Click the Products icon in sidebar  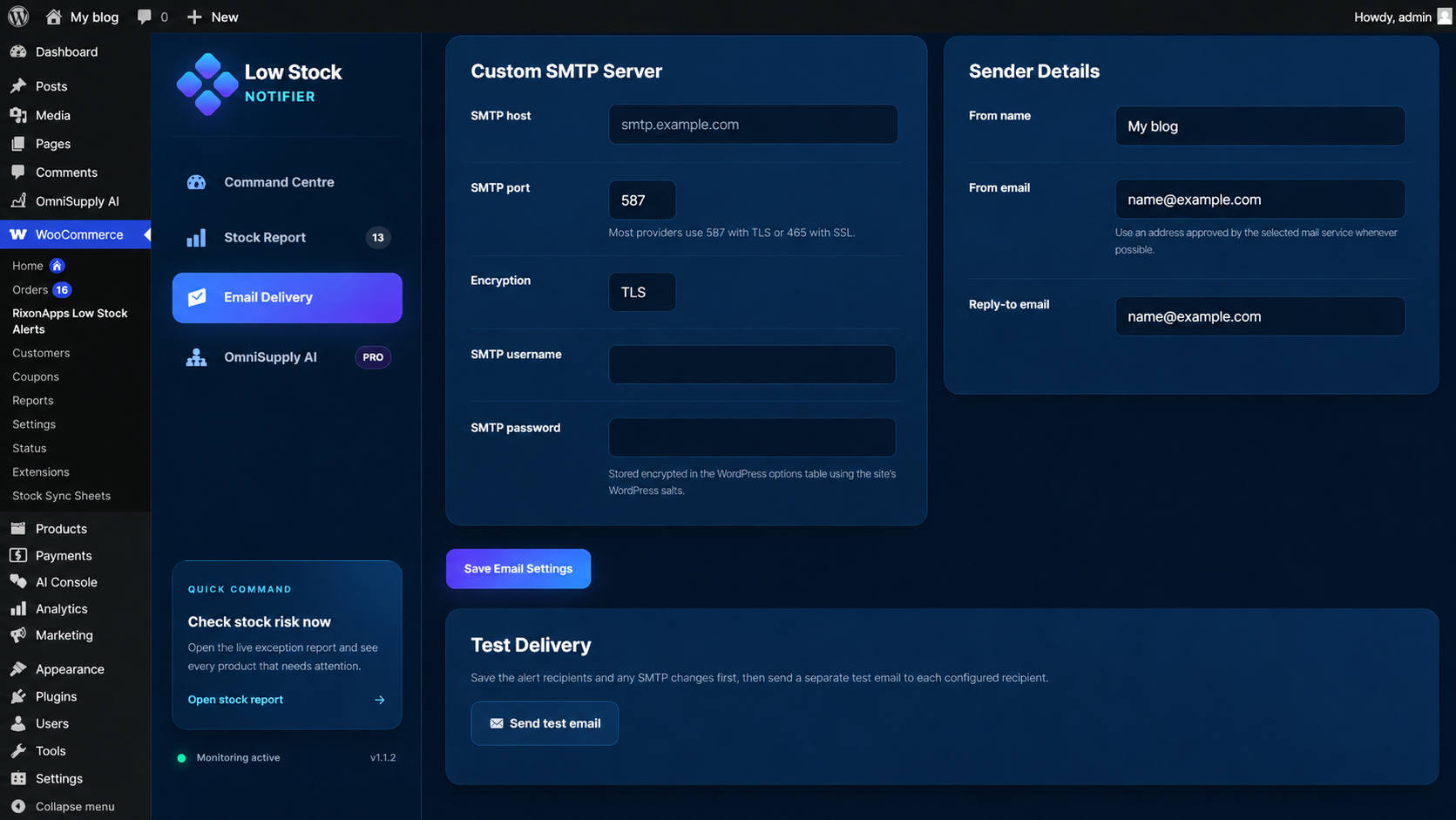18,528
